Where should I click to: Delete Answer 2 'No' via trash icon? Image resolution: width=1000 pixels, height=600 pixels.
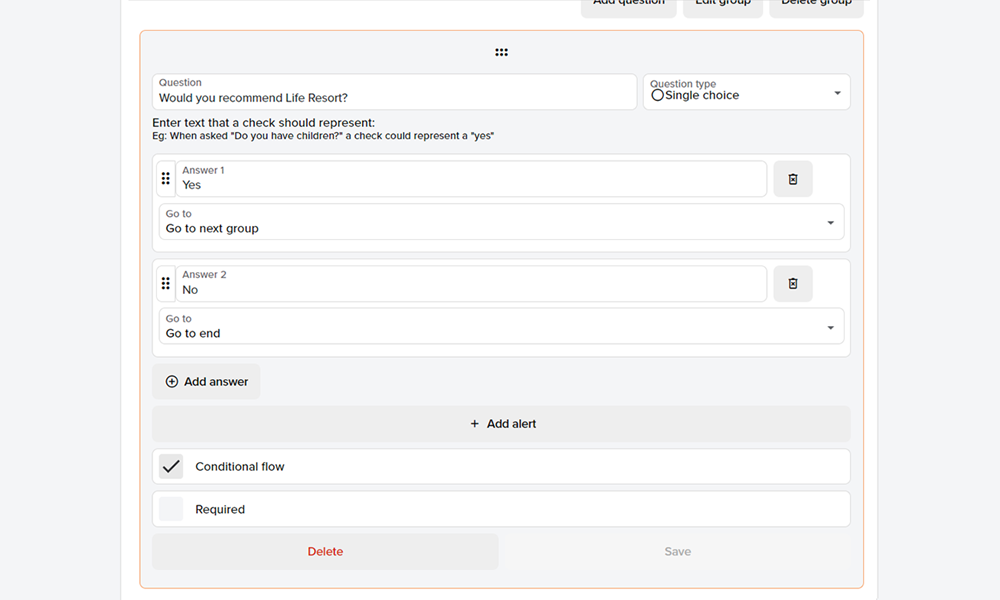793,284
